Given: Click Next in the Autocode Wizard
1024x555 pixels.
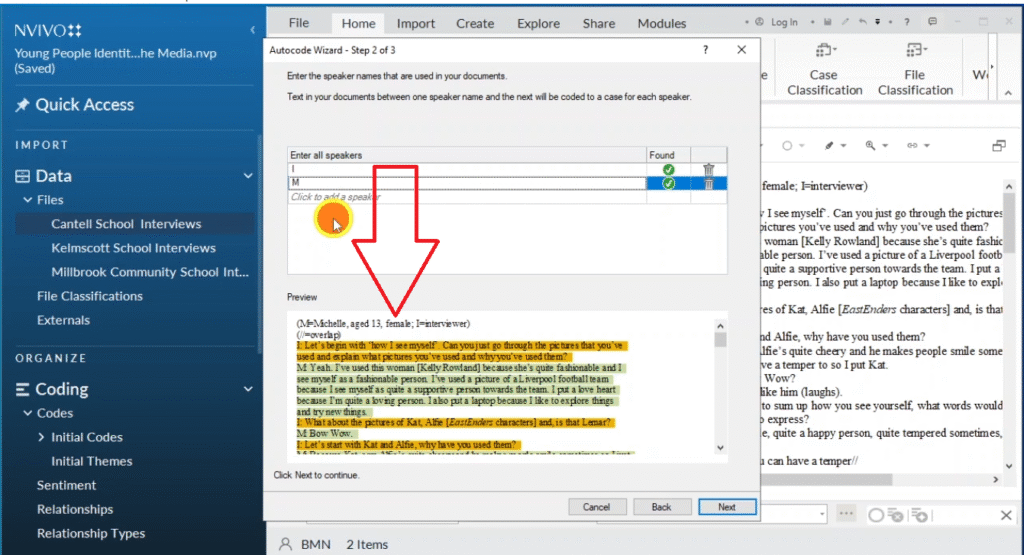Looking at the screenshot, I should [x=727, y=507].
